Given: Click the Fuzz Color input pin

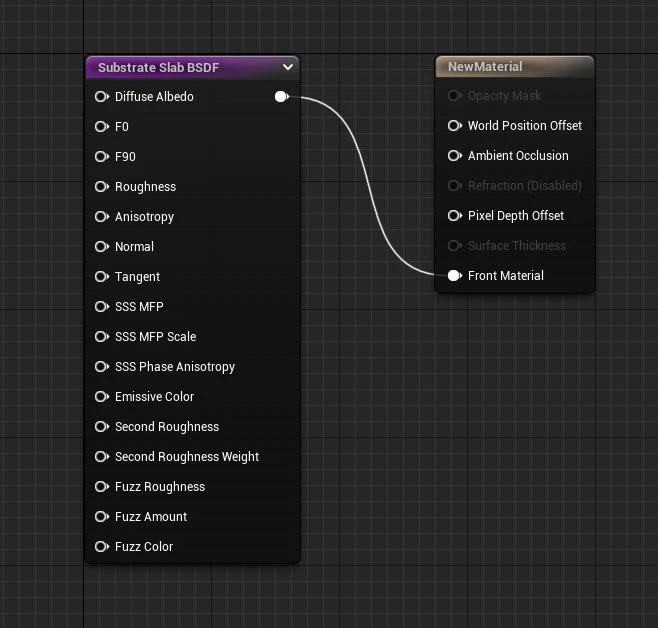Looking at the screenshot, I should [101, 547].
